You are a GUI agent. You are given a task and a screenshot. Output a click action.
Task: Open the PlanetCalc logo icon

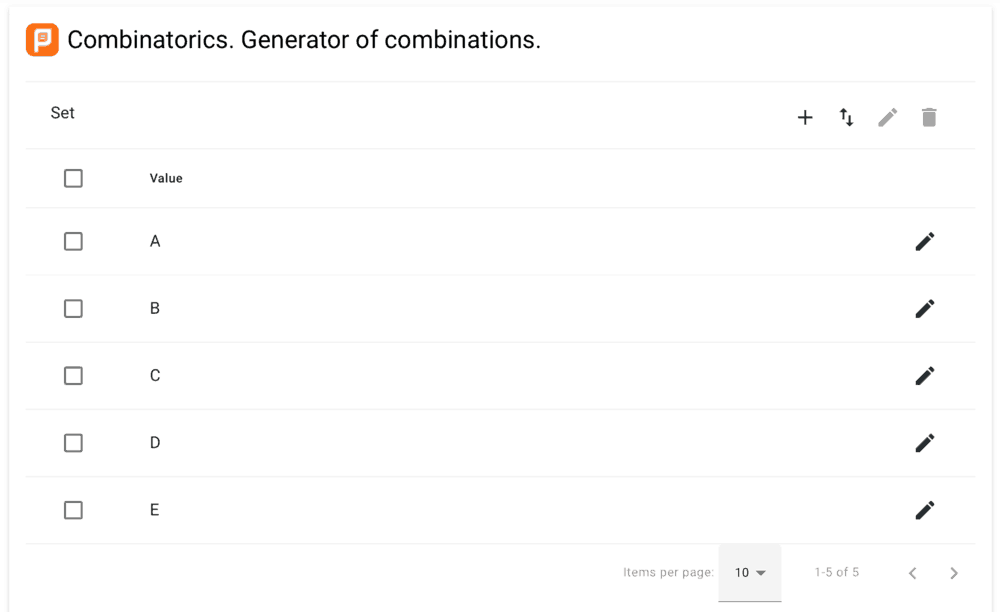[x=41, y=40]
